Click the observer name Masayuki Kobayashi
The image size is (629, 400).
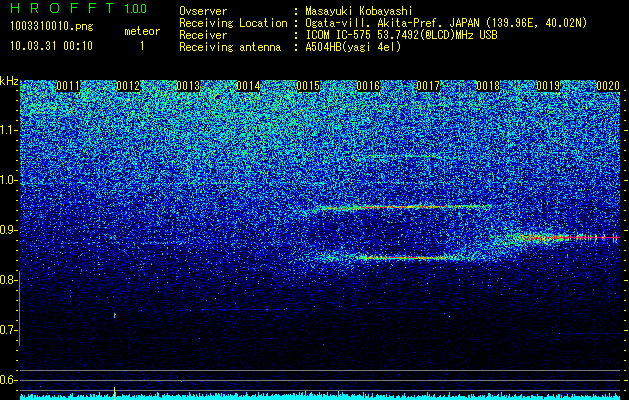click(x=359, y=11)
